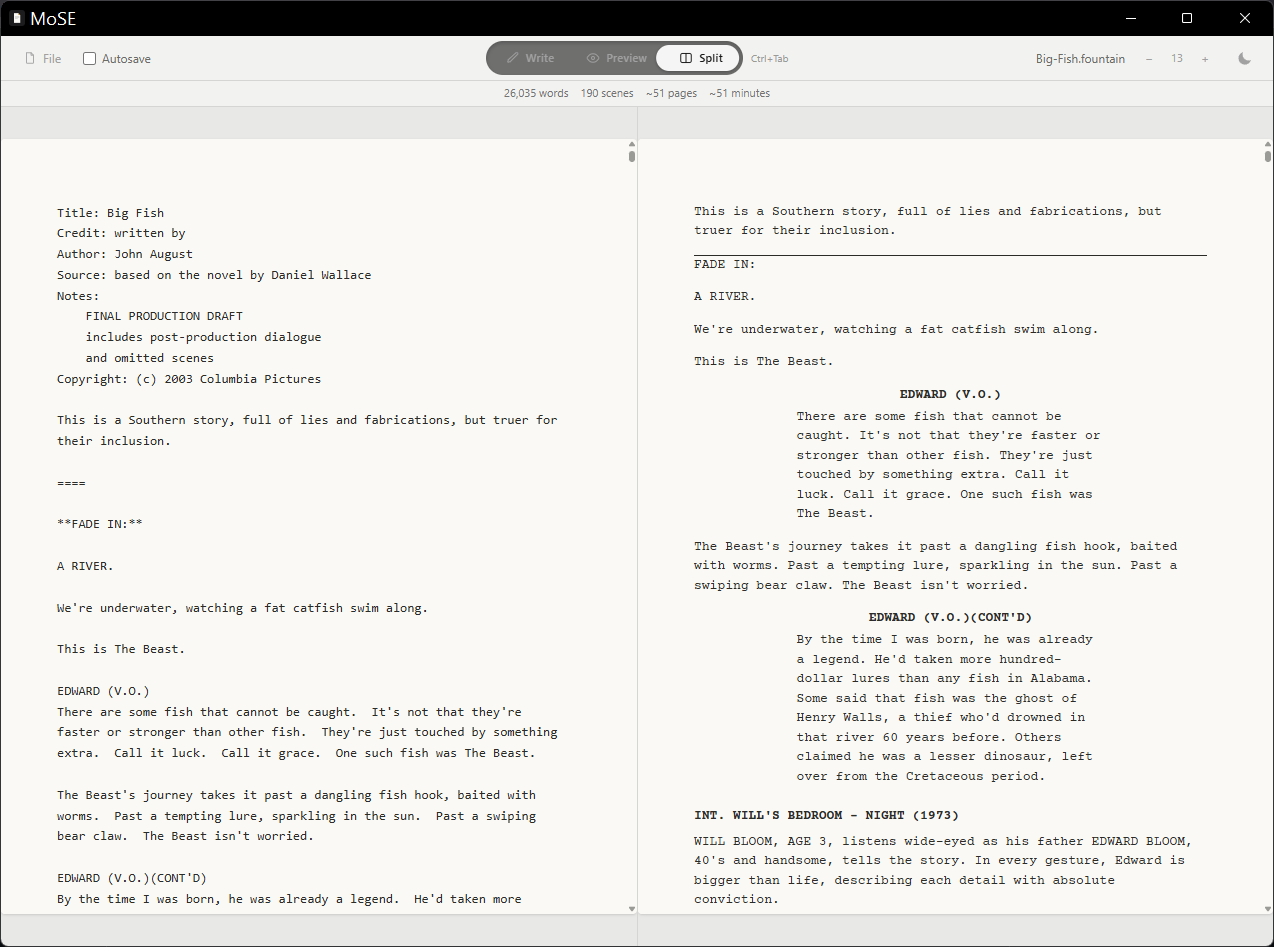
Task: Click the 'Title: Big Fish' line in editor
Action: click(110, 213)
